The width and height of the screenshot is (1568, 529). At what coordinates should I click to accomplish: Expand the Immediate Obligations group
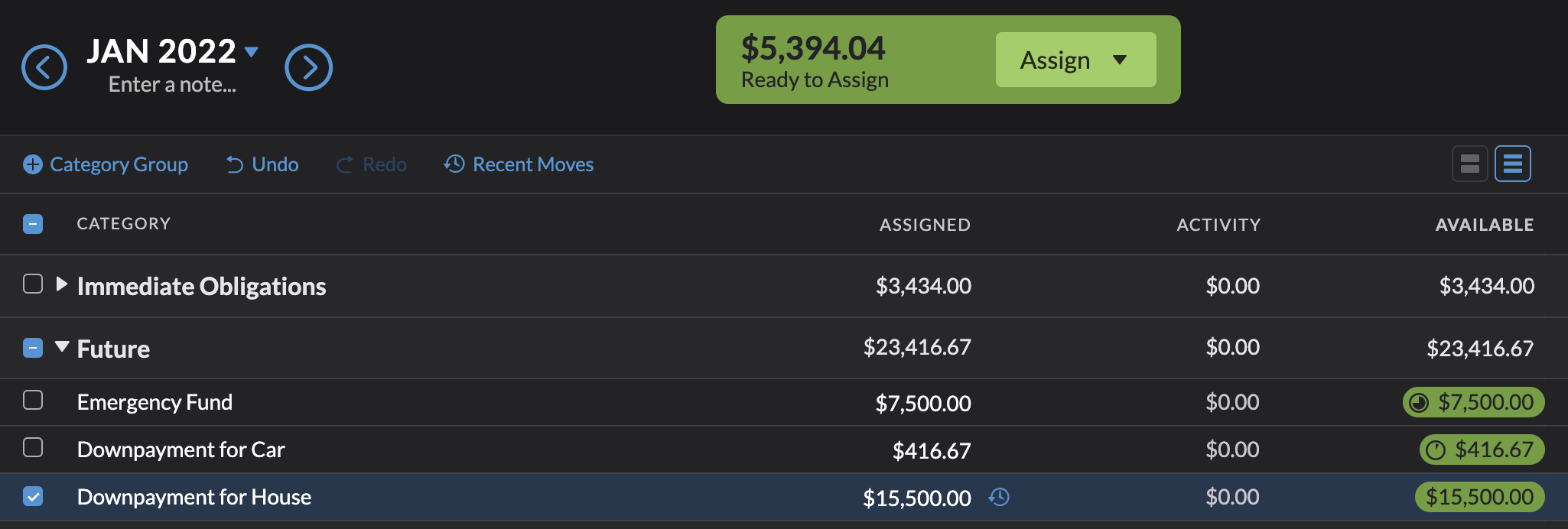tap(60, 285)
